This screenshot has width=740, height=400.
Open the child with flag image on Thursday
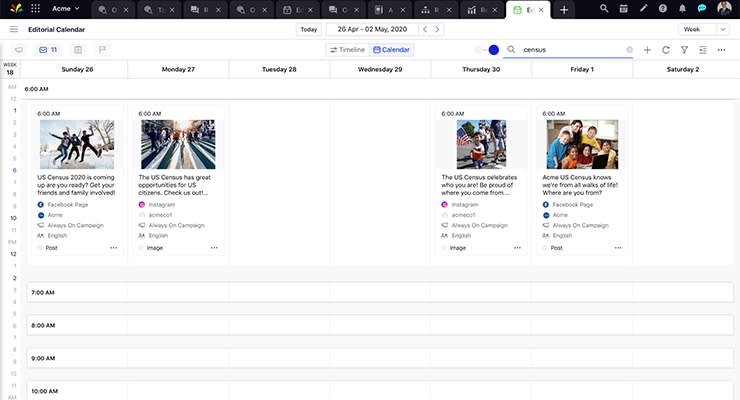tap(481, 144)
